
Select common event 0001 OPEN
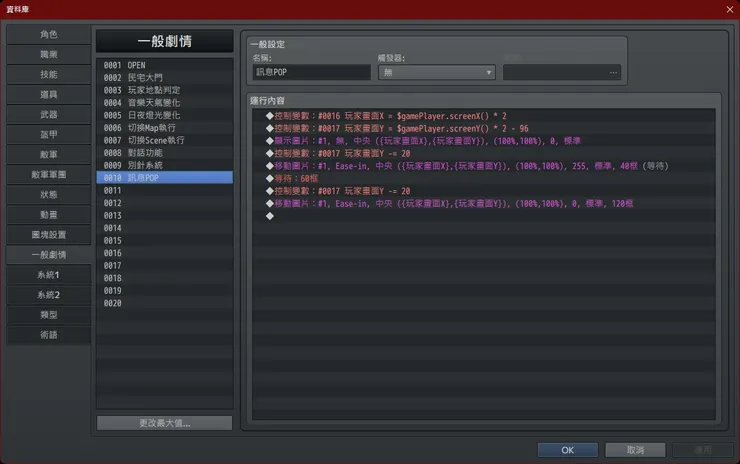(x=164, y=65)
